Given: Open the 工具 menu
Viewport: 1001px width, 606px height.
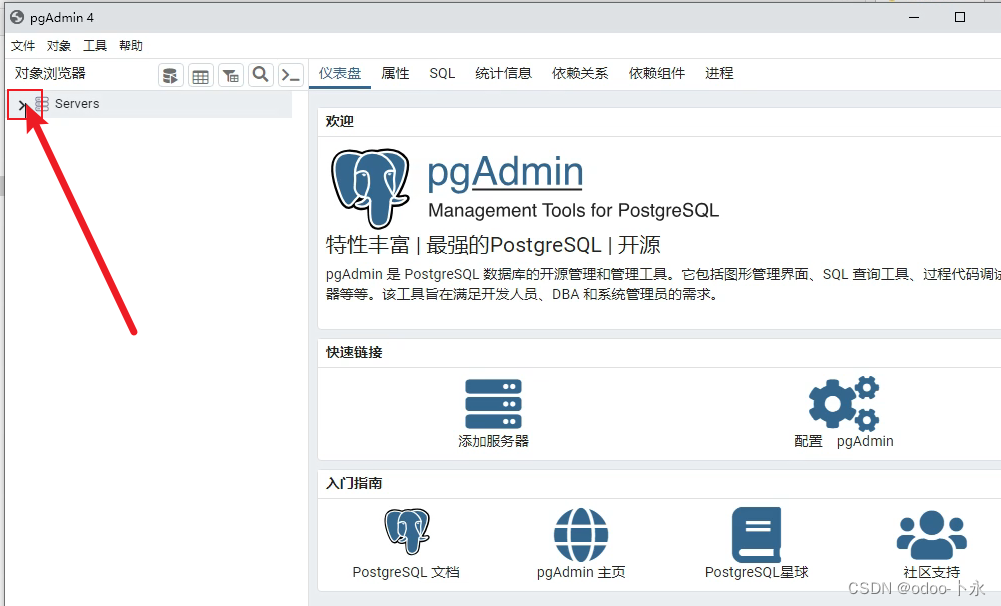Looking at the screenshot, I should click(x=95, y=45).
